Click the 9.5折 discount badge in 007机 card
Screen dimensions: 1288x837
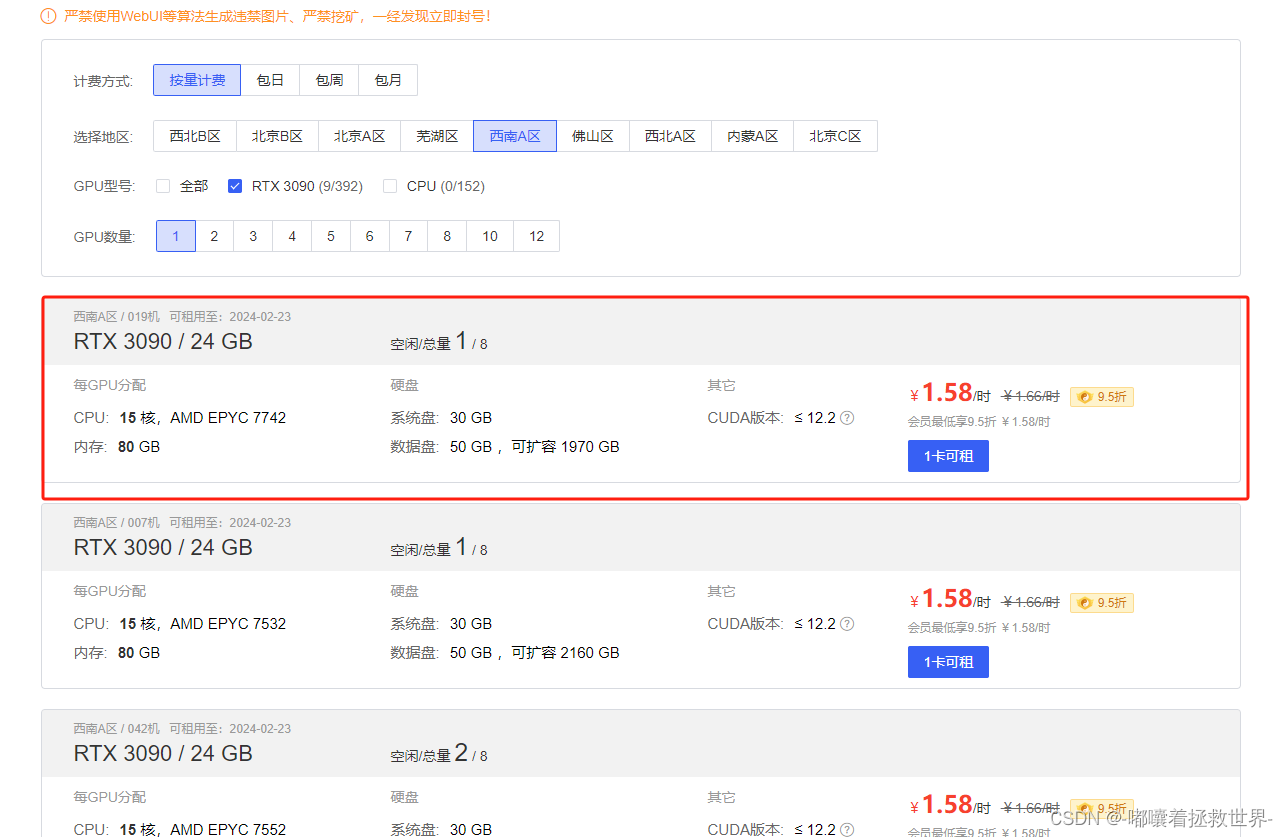[x=1102, y=603]
